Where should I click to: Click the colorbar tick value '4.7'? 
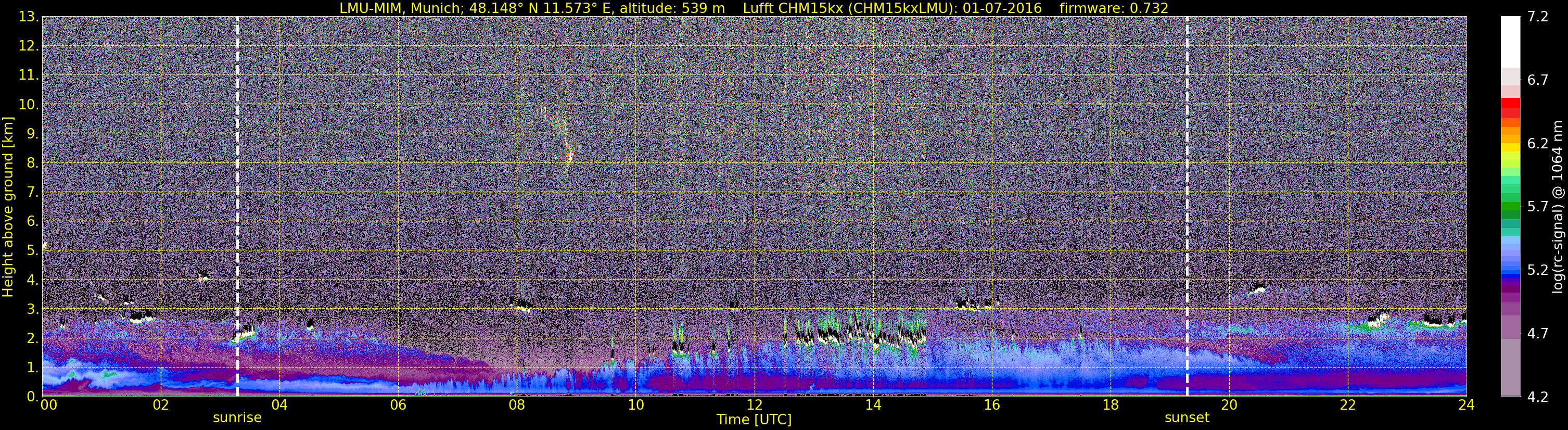1538,333
